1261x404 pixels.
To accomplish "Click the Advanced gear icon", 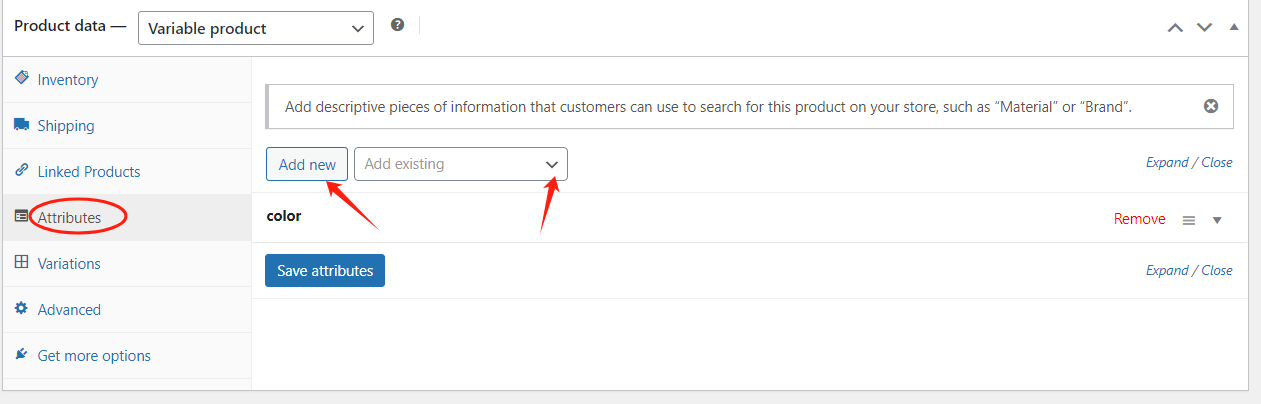I will (21, 309).
